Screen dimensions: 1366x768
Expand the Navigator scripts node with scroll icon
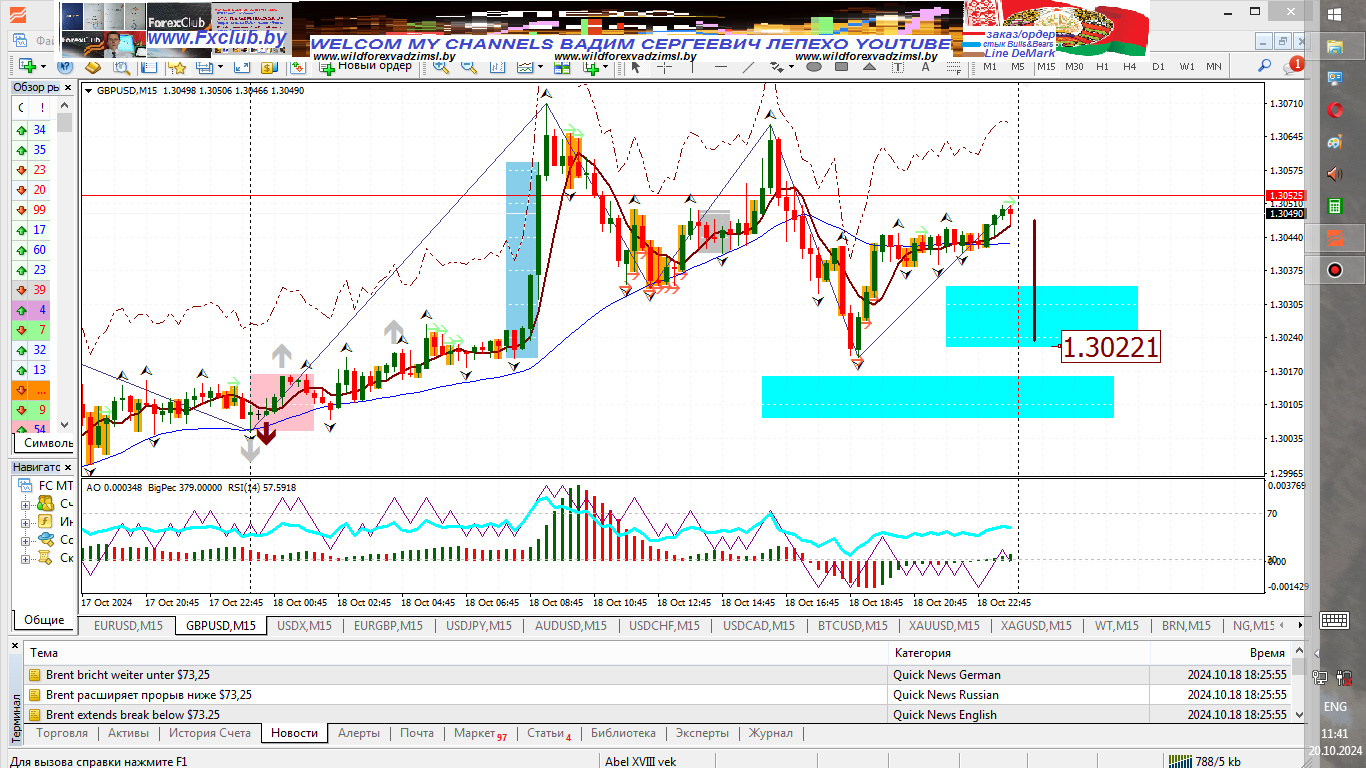(26, 558)
